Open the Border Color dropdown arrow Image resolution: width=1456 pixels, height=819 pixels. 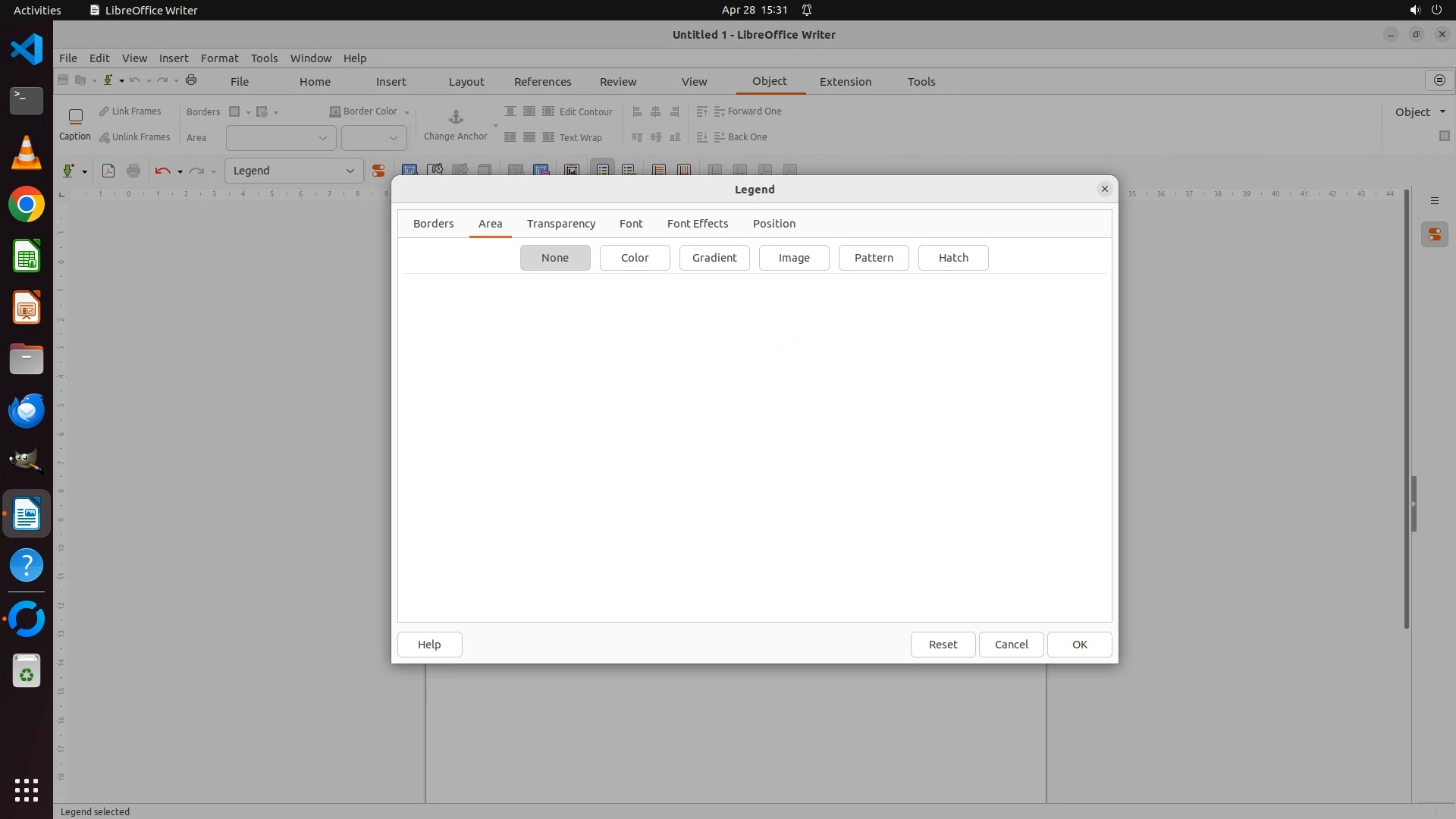[407, 112]
